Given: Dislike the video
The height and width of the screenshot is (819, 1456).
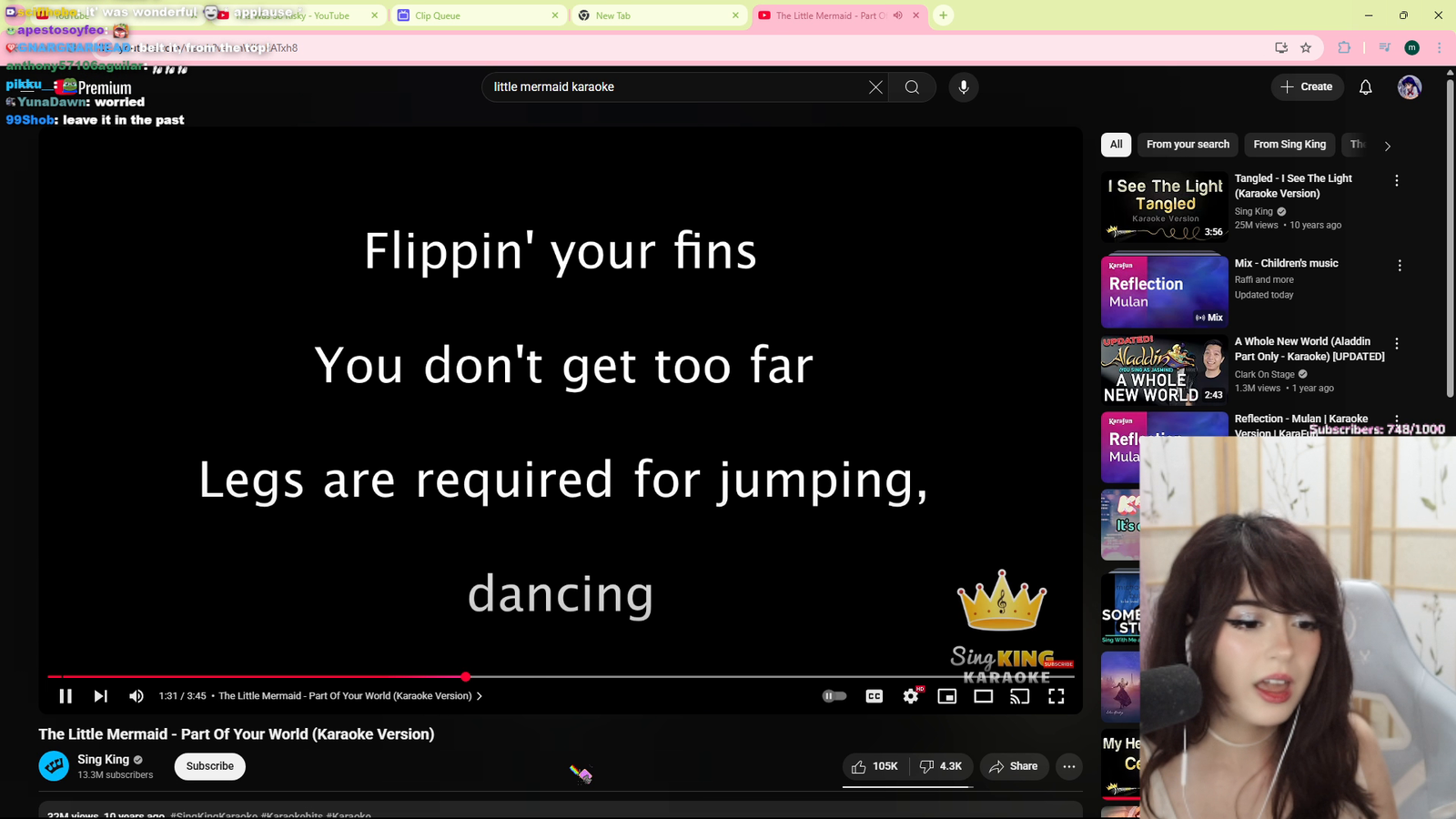Looking at the screenshot, I should click(941, 766).
